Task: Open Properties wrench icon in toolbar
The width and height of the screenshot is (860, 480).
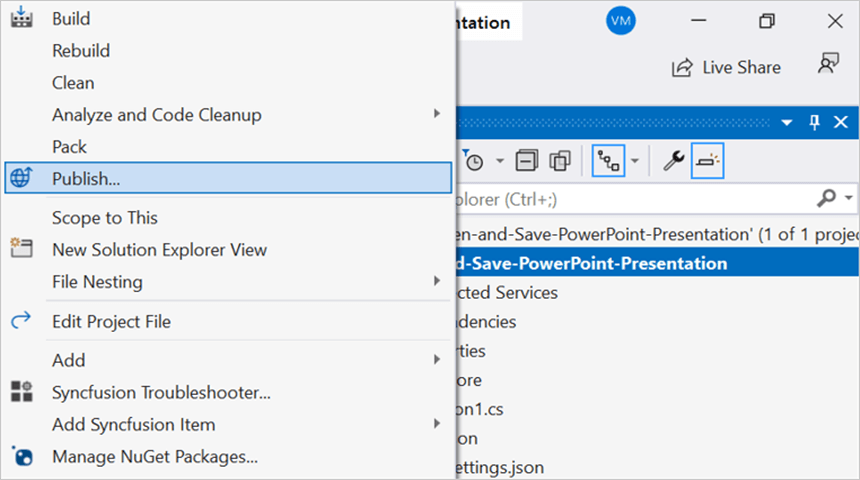Action: click(673, 160)
